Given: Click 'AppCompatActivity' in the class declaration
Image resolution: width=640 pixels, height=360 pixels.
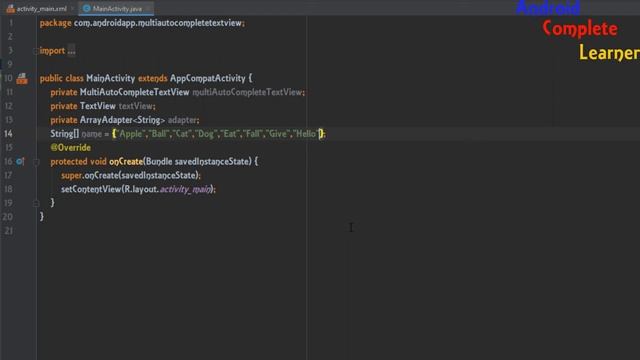Looking at the screenshot, I should click(x=208, y=78).
